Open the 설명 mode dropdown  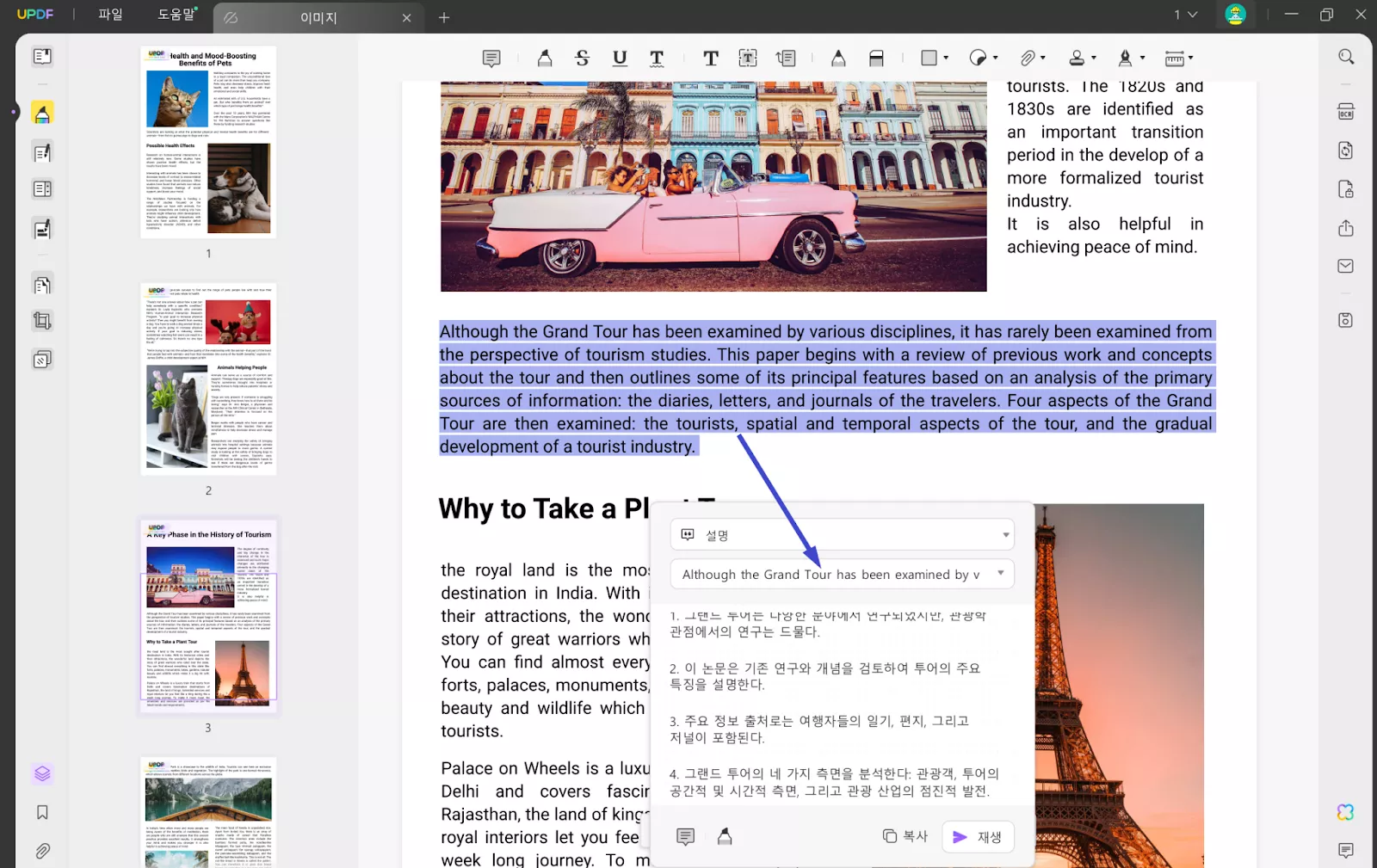[842, 534]
